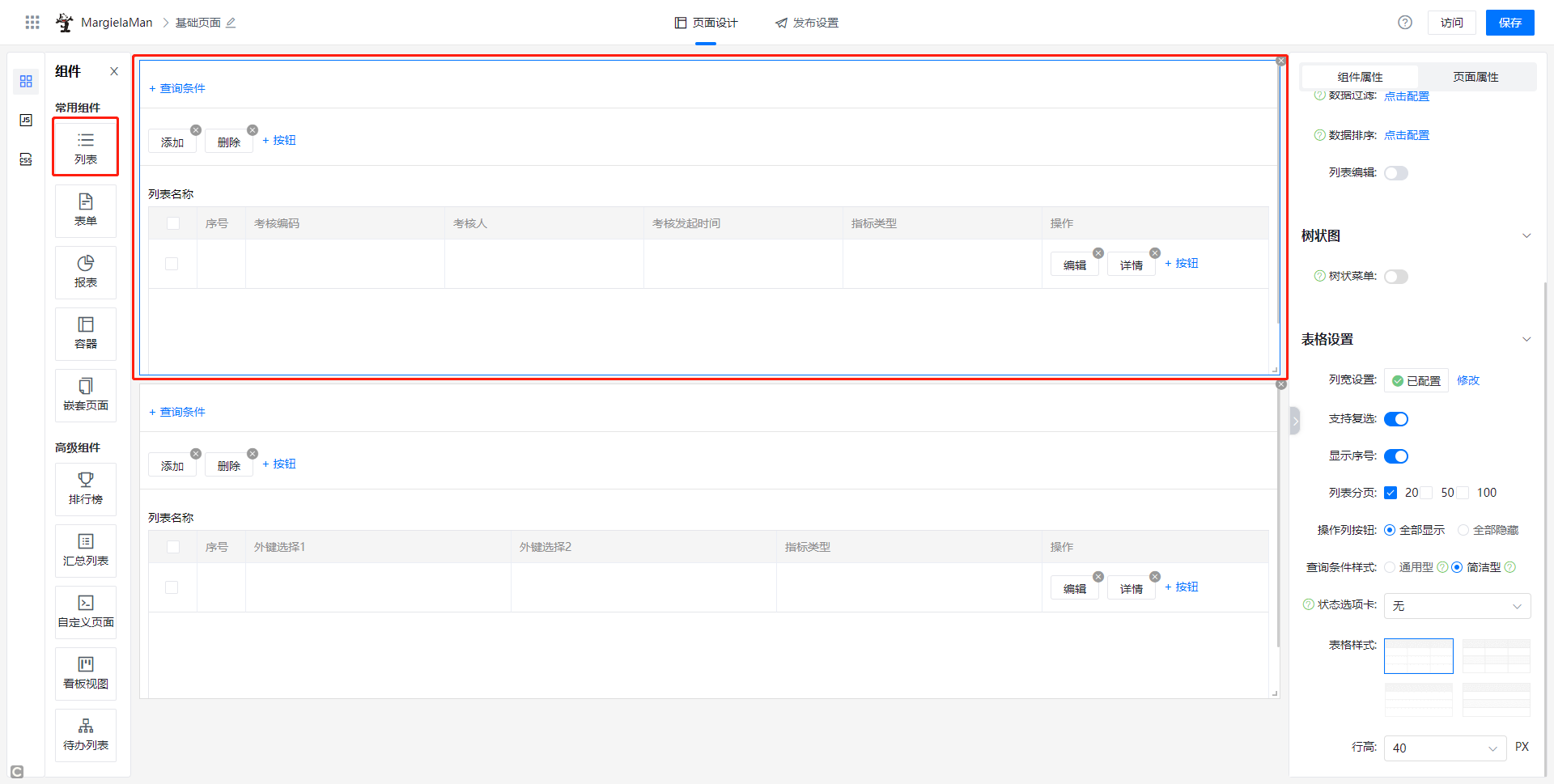Click 修改 next to 列宽设置

1468,380
